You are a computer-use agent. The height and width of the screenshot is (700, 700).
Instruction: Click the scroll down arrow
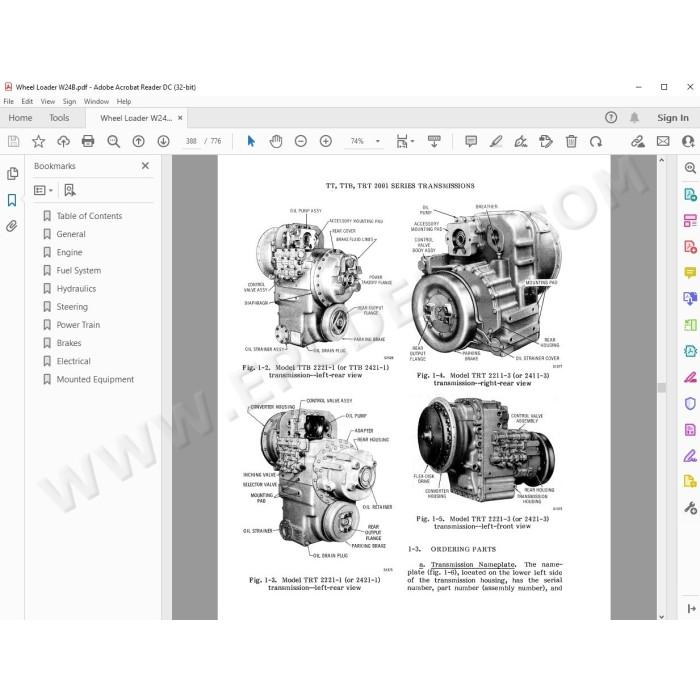click(x=662, y=617)
